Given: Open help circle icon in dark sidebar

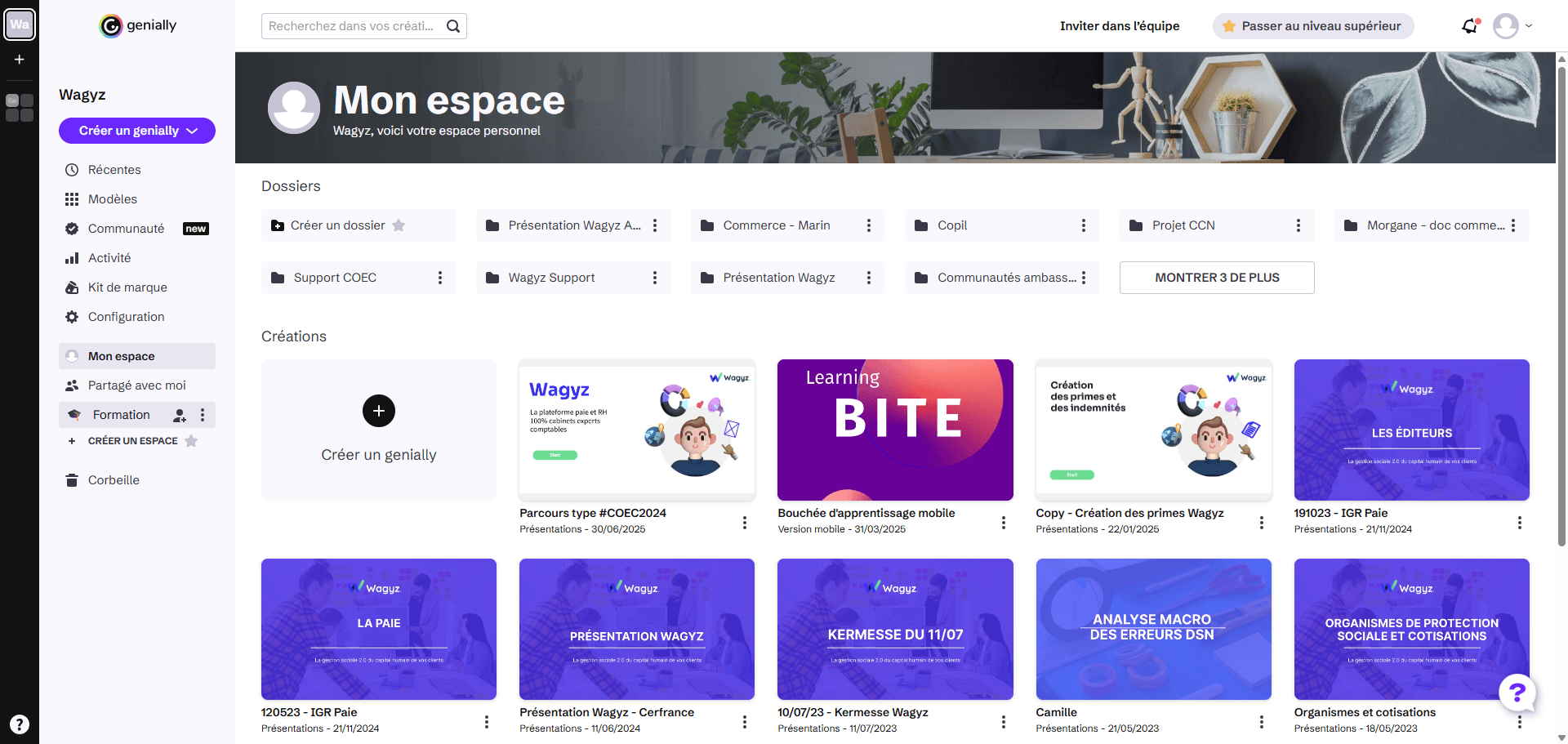Looking at the screenshot, I should click(x=20, y=724).
